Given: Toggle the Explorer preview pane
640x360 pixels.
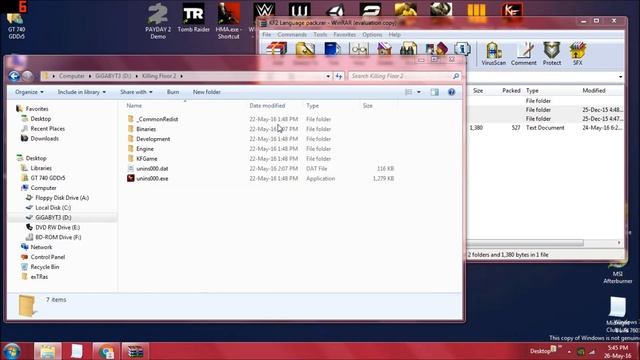Looking at the screenshot, I should click(x=435, y=92).
